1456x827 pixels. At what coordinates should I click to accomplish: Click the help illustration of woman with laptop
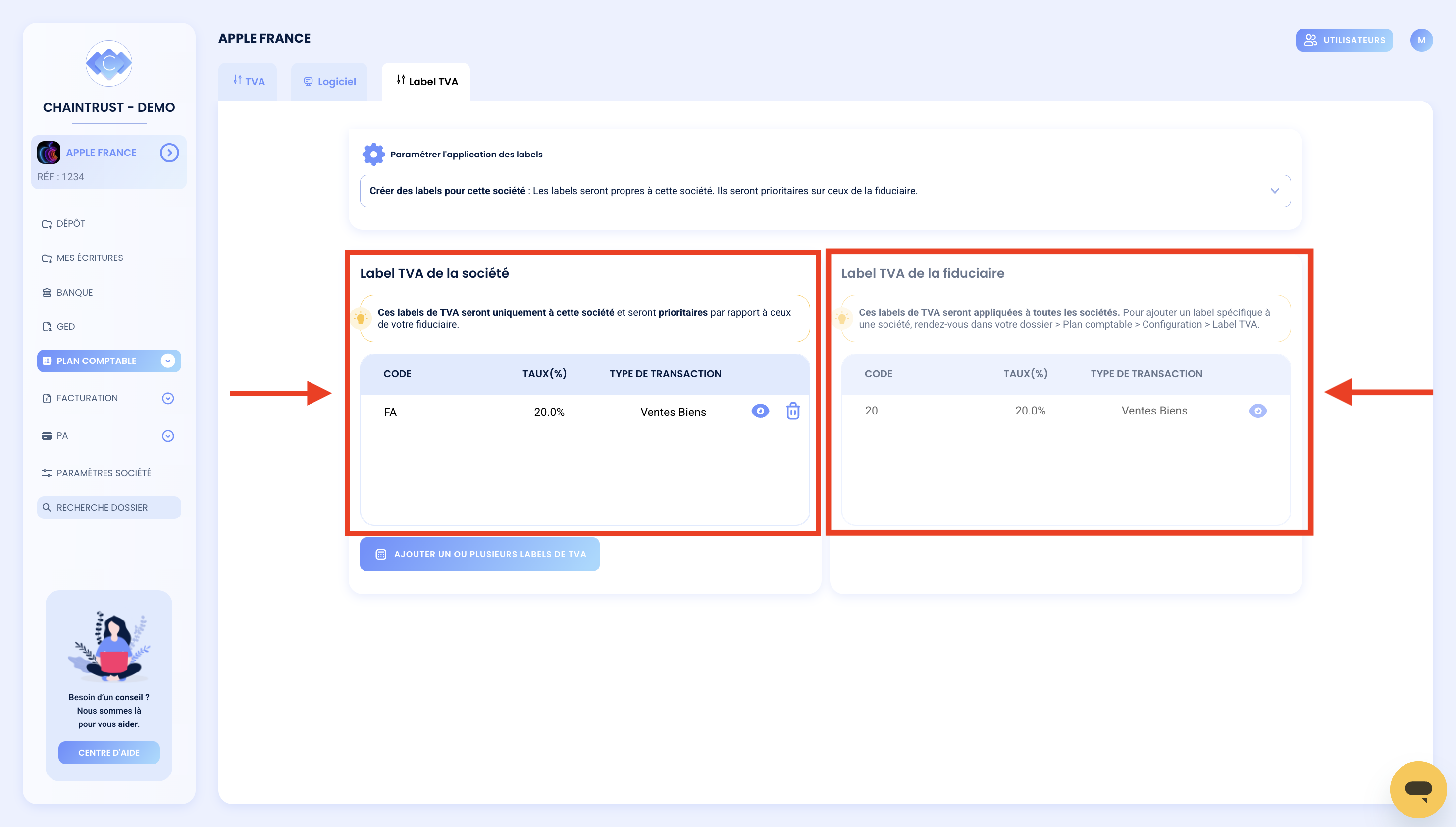click(x=109, y=646)
